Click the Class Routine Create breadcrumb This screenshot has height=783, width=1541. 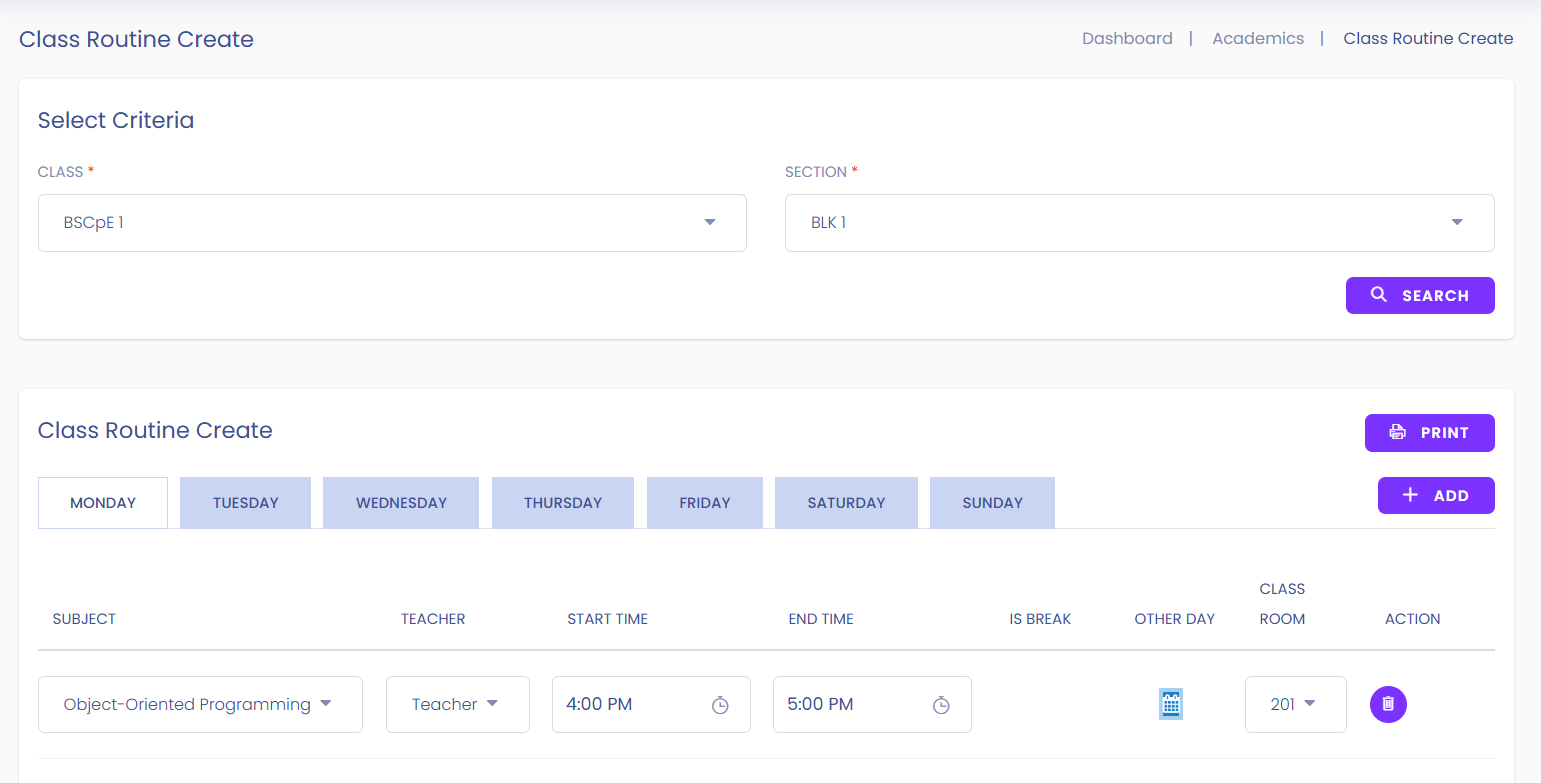coord(1428,38)
